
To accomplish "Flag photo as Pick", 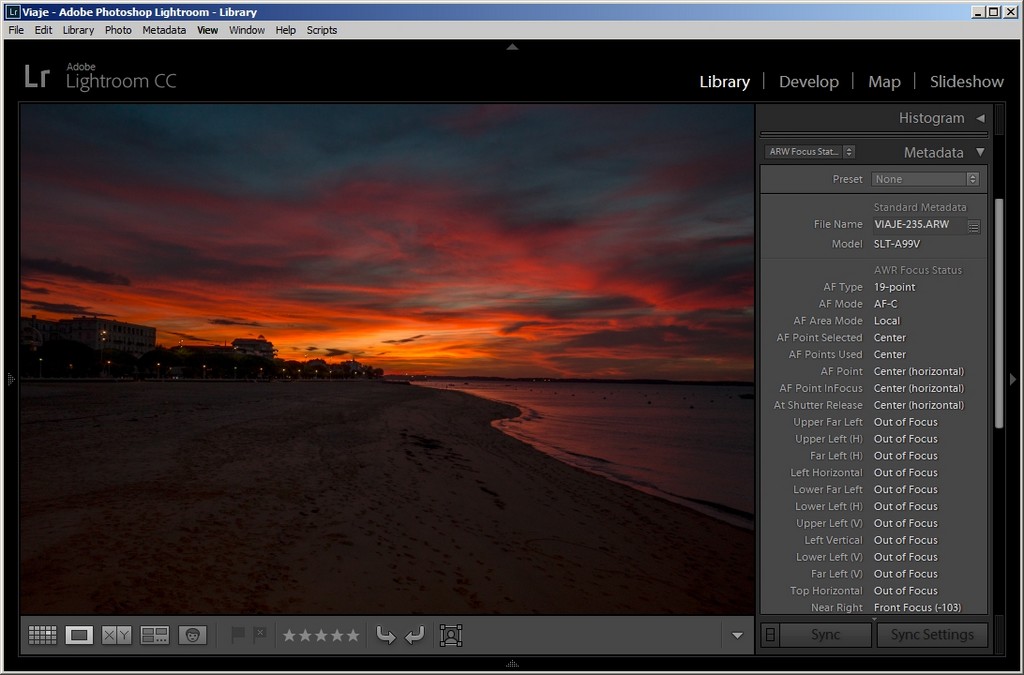I will (239, 635).
